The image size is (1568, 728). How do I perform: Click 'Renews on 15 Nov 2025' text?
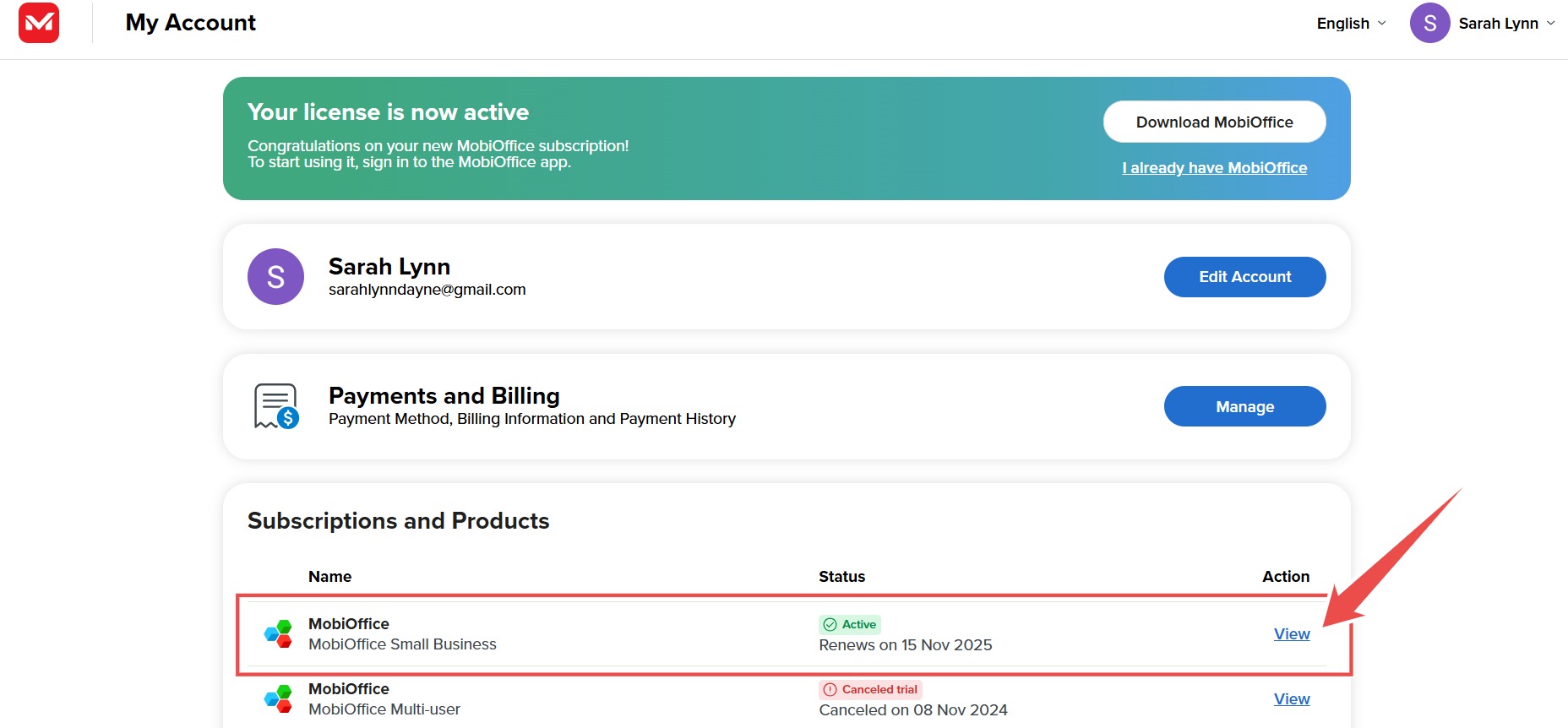pyautogui.click(x=906, y=645)
